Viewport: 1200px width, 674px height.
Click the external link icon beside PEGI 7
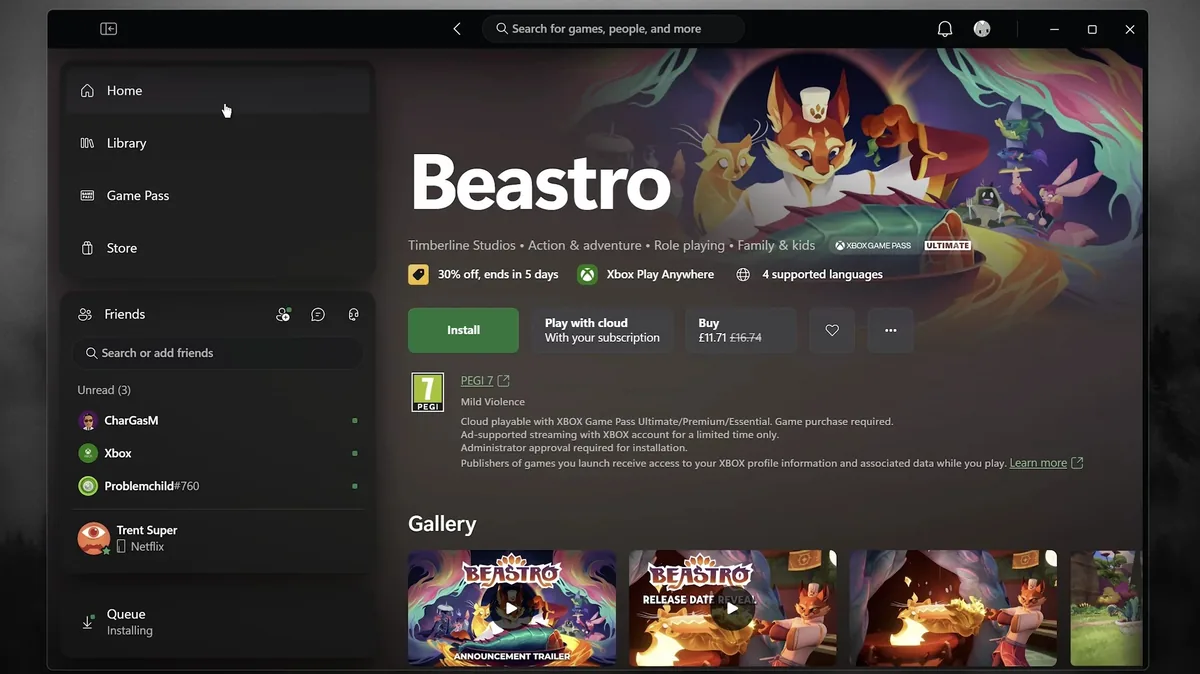coord(503,381)
